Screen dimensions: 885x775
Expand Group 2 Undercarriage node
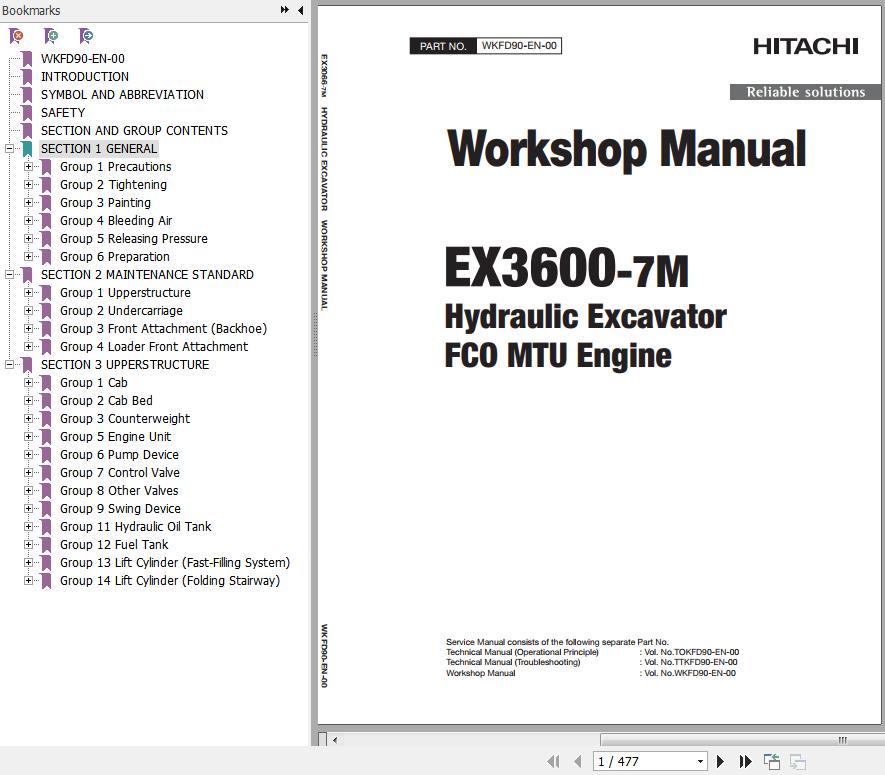(28, 310)
